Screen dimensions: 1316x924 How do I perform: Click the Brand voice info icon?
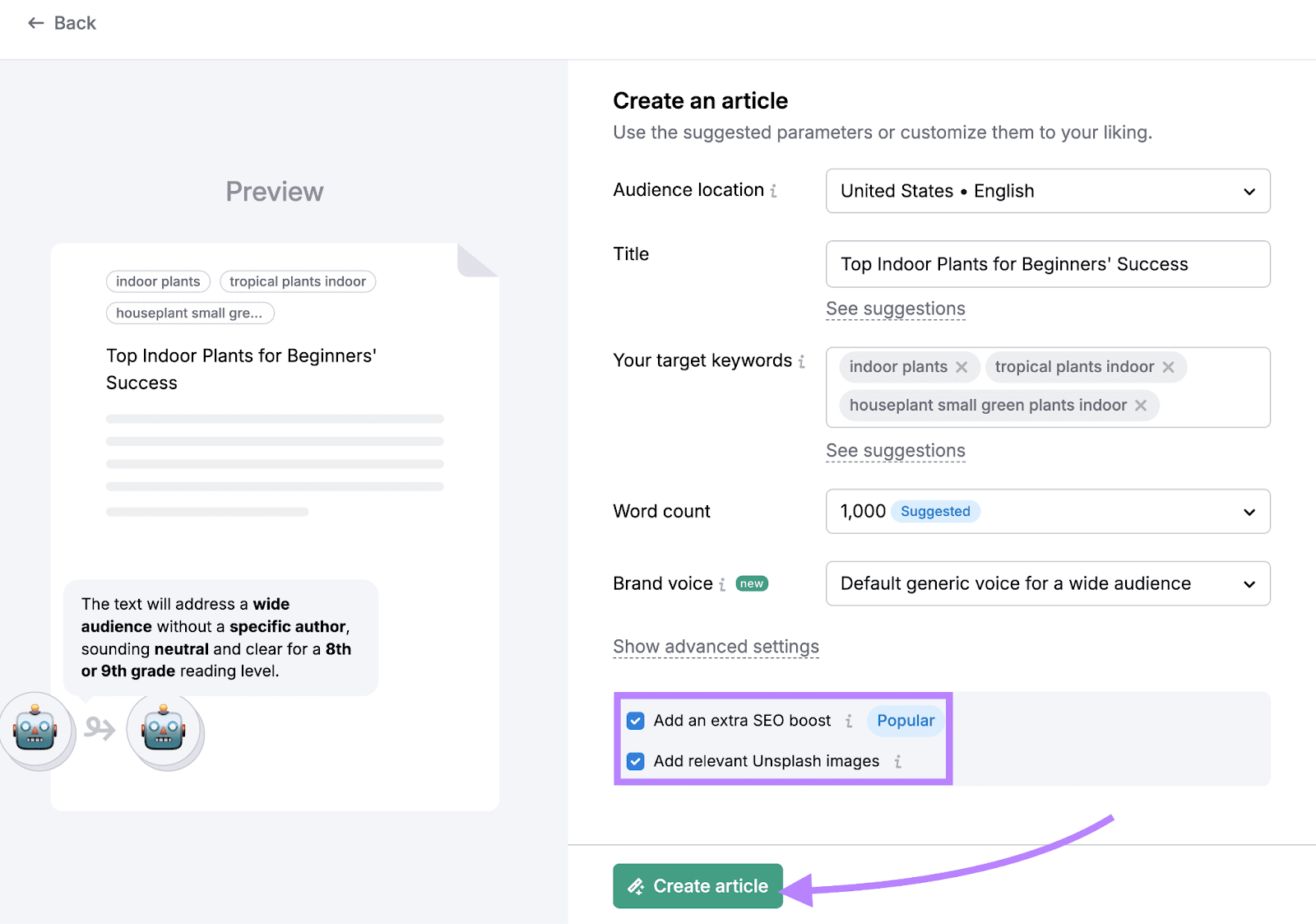click(x=722, y=584)
